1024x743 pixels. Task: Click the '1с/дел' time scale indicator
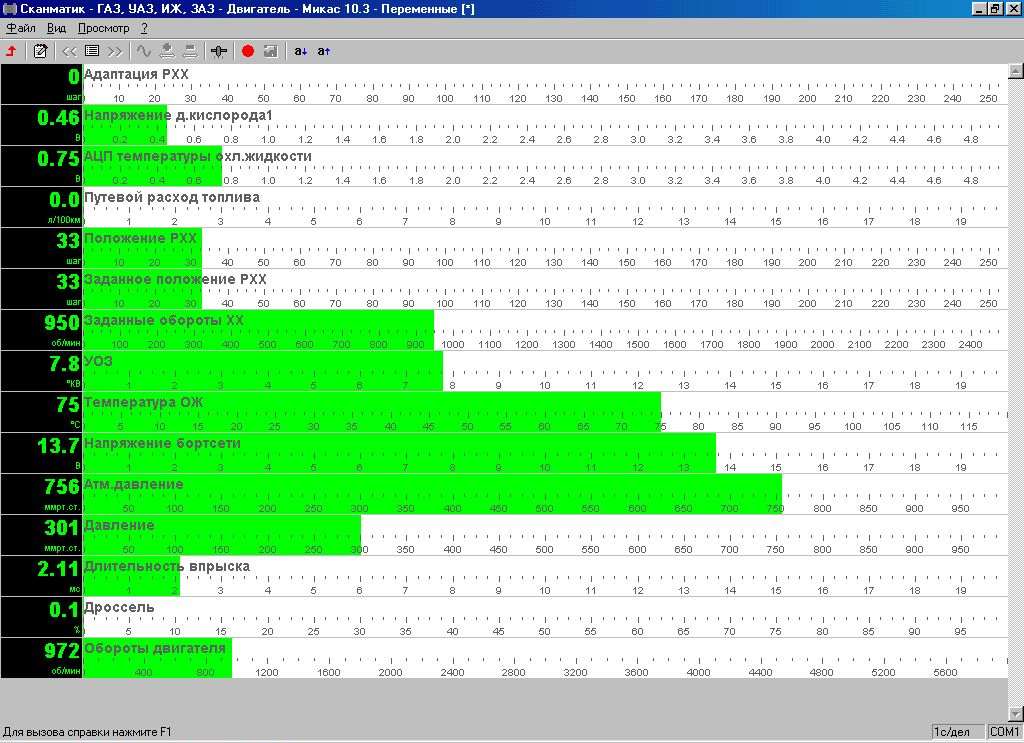tap(957, 732)
